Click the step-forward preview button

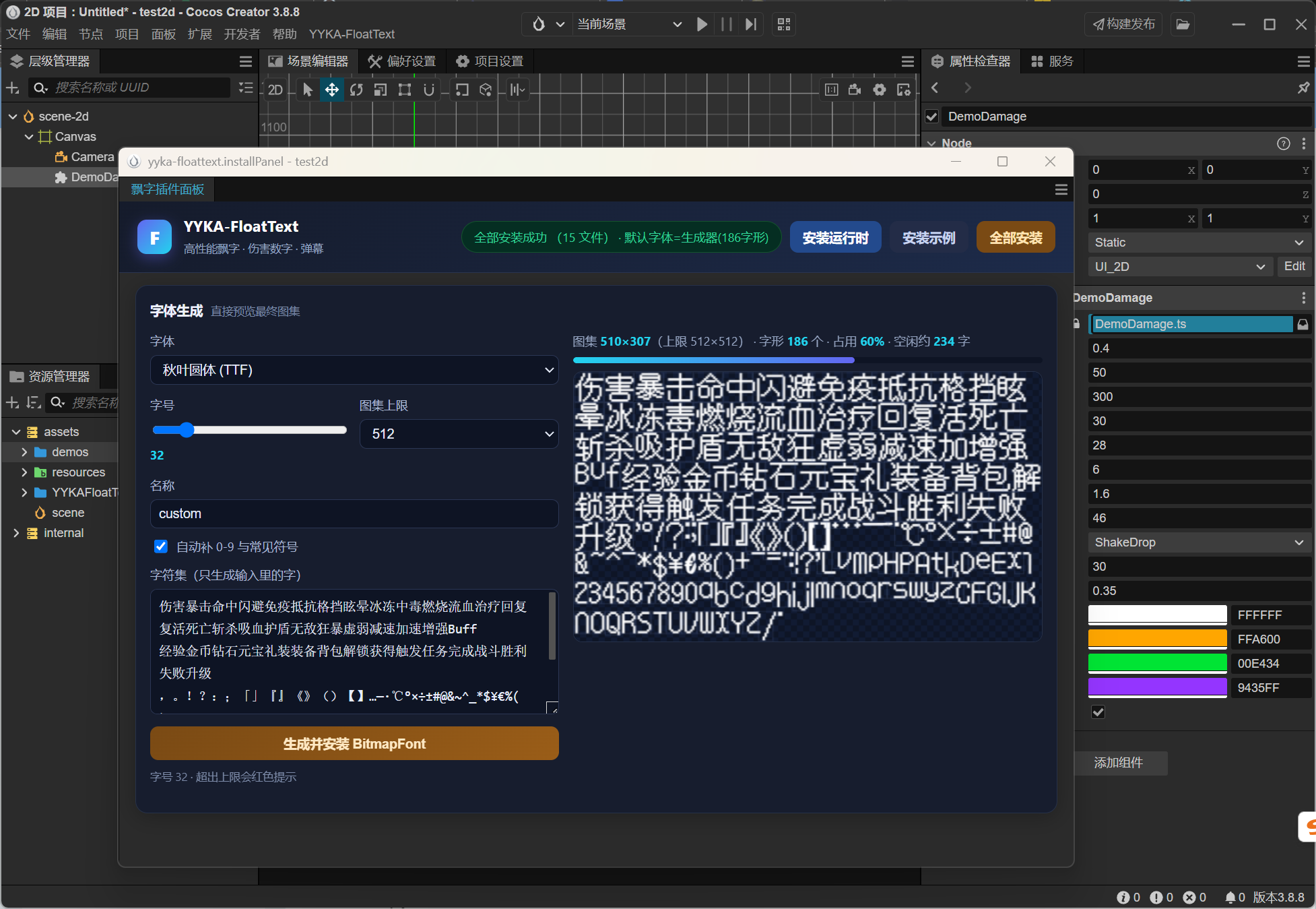coord(751,24)
